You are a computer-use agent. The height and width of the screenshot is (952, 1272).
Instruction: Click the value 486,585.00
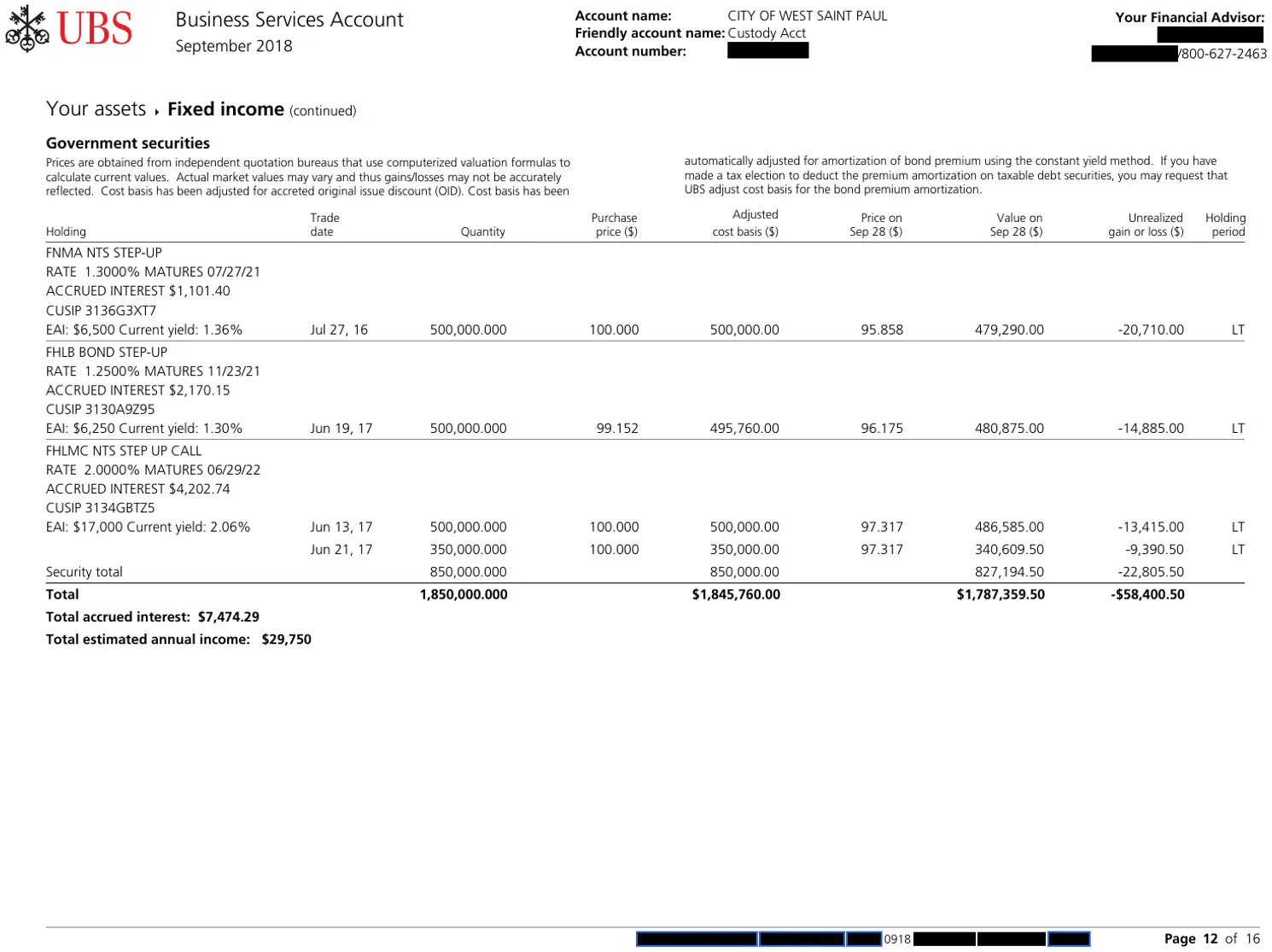[x=1009, y=527]
